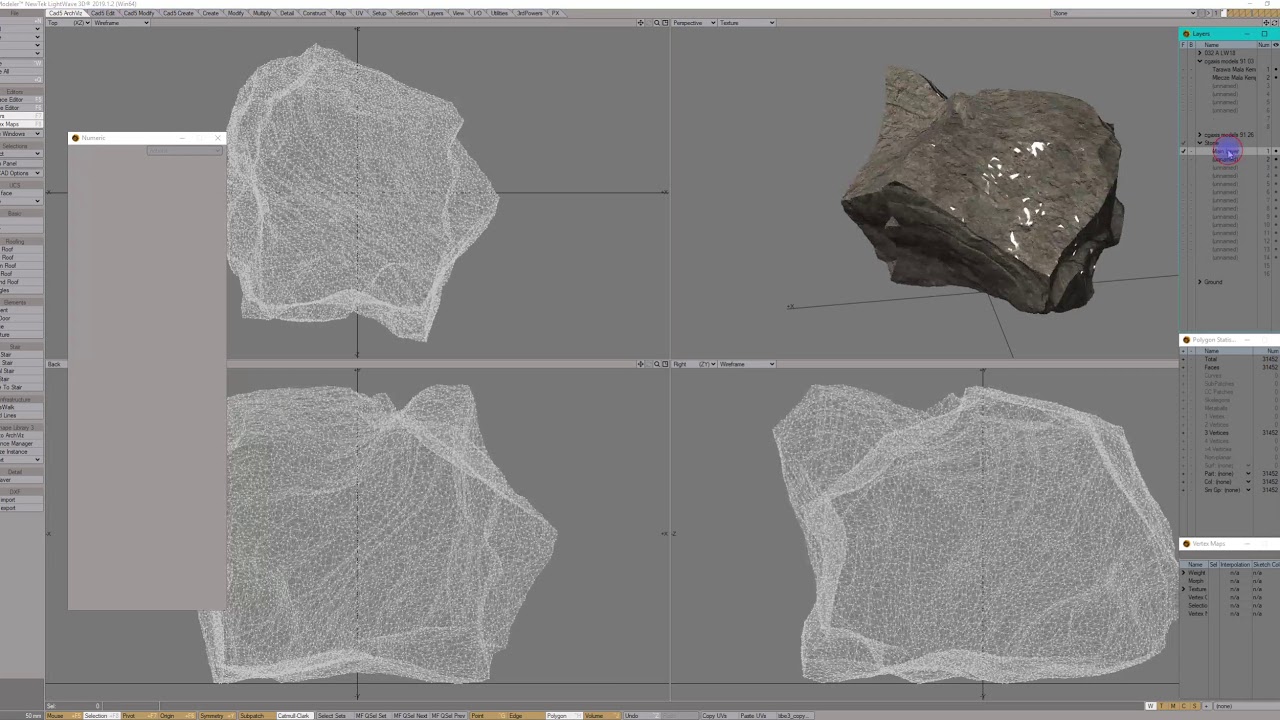Click the move icon of the Back viewport
1280x720 pixels.
[x=640, y=363]
